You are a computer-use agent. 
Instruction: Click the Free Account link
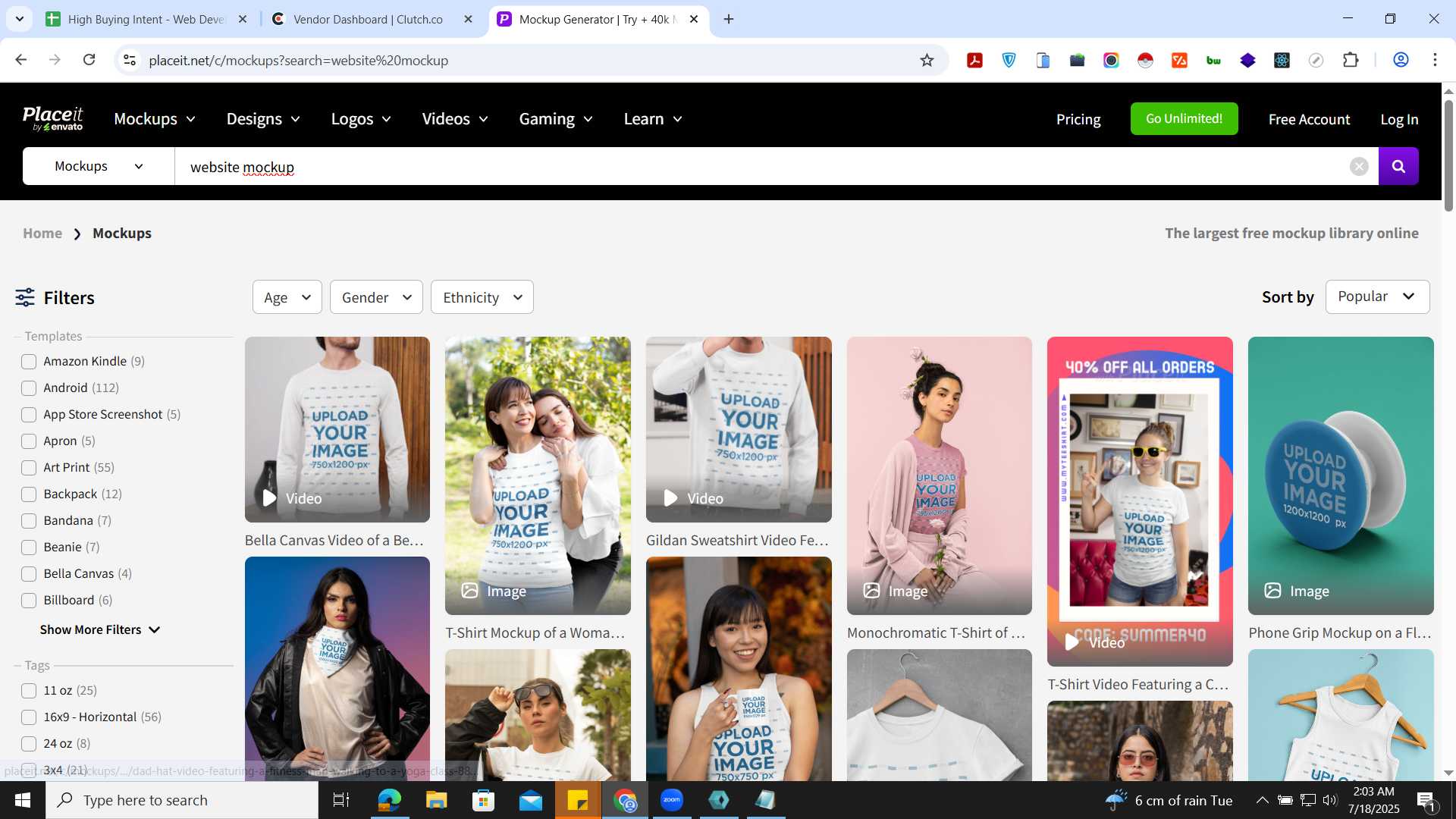(1309, 119)
